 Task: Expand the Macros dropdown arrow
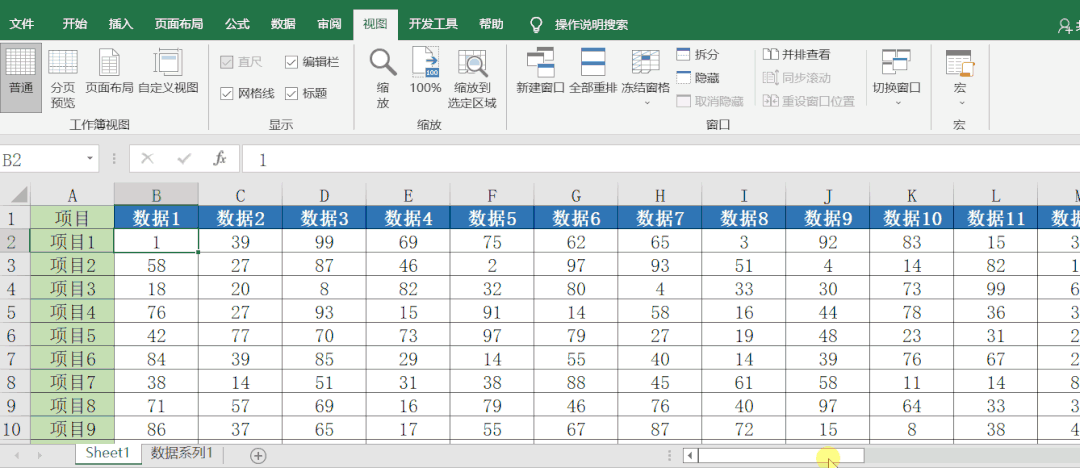click(962, 103)
